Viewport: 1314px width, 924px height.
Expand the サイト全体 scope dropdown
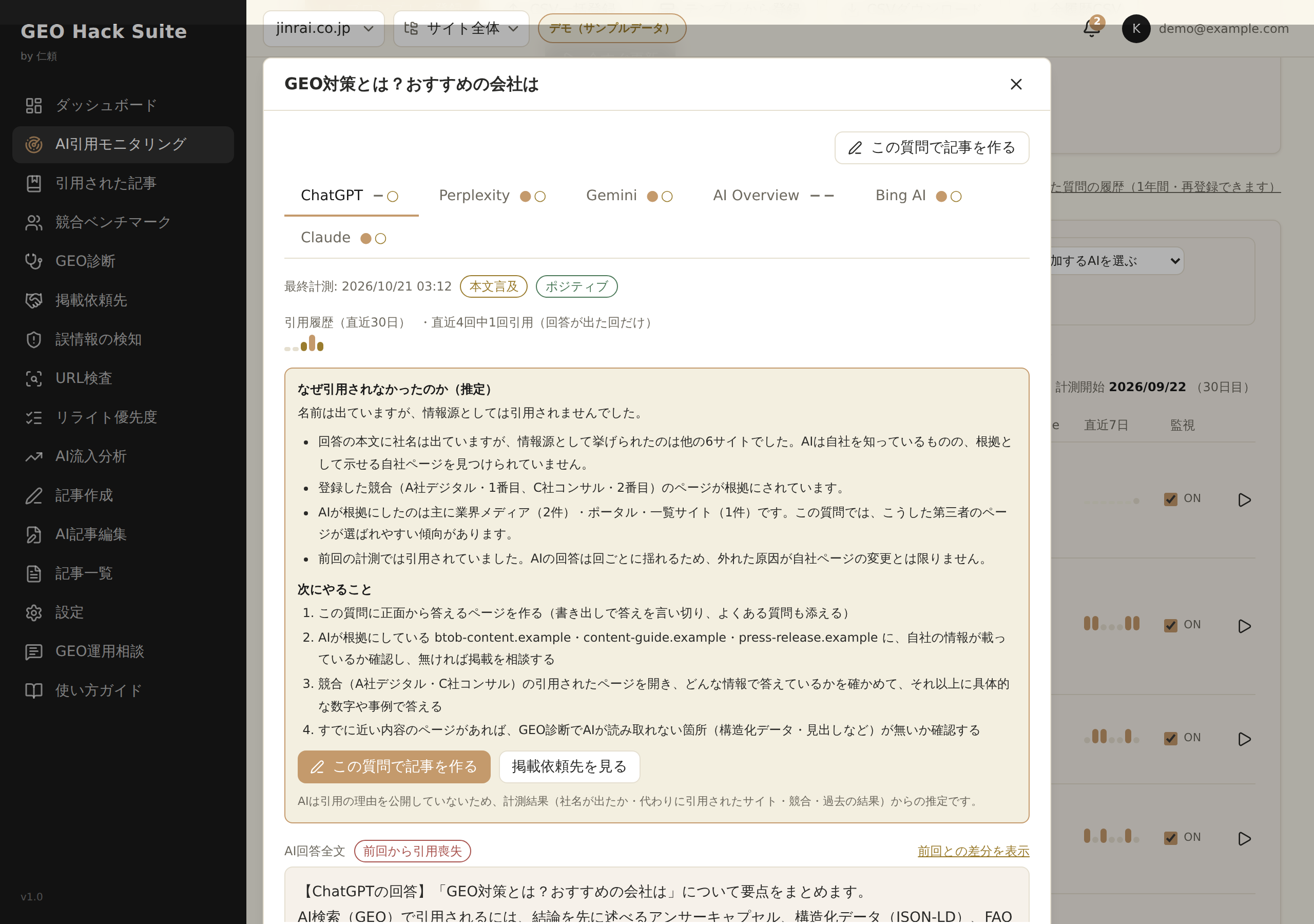(461, 28)
